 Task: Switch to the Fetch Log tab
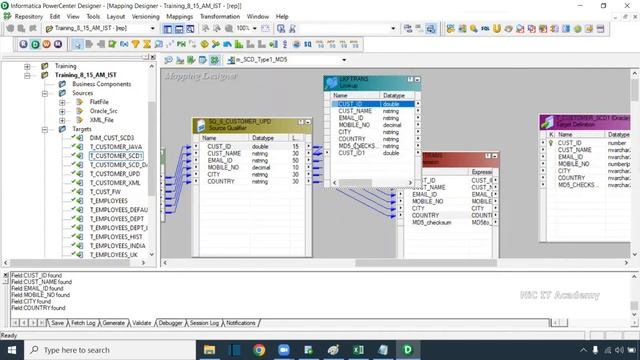click(83, 323)
